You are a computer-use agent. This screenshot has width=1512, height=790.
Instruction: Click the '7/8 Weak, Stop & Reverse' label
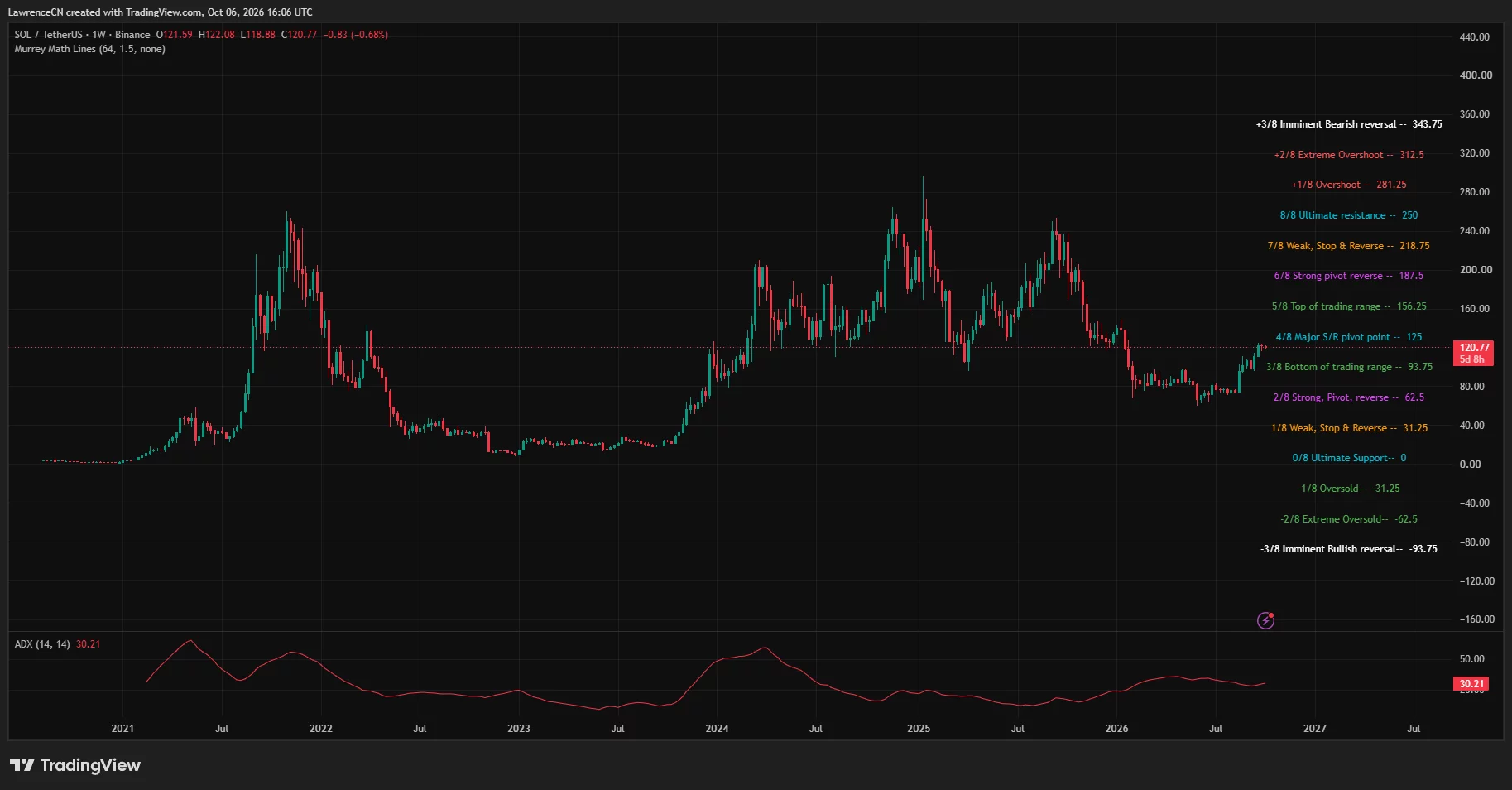pos(1349,246)
